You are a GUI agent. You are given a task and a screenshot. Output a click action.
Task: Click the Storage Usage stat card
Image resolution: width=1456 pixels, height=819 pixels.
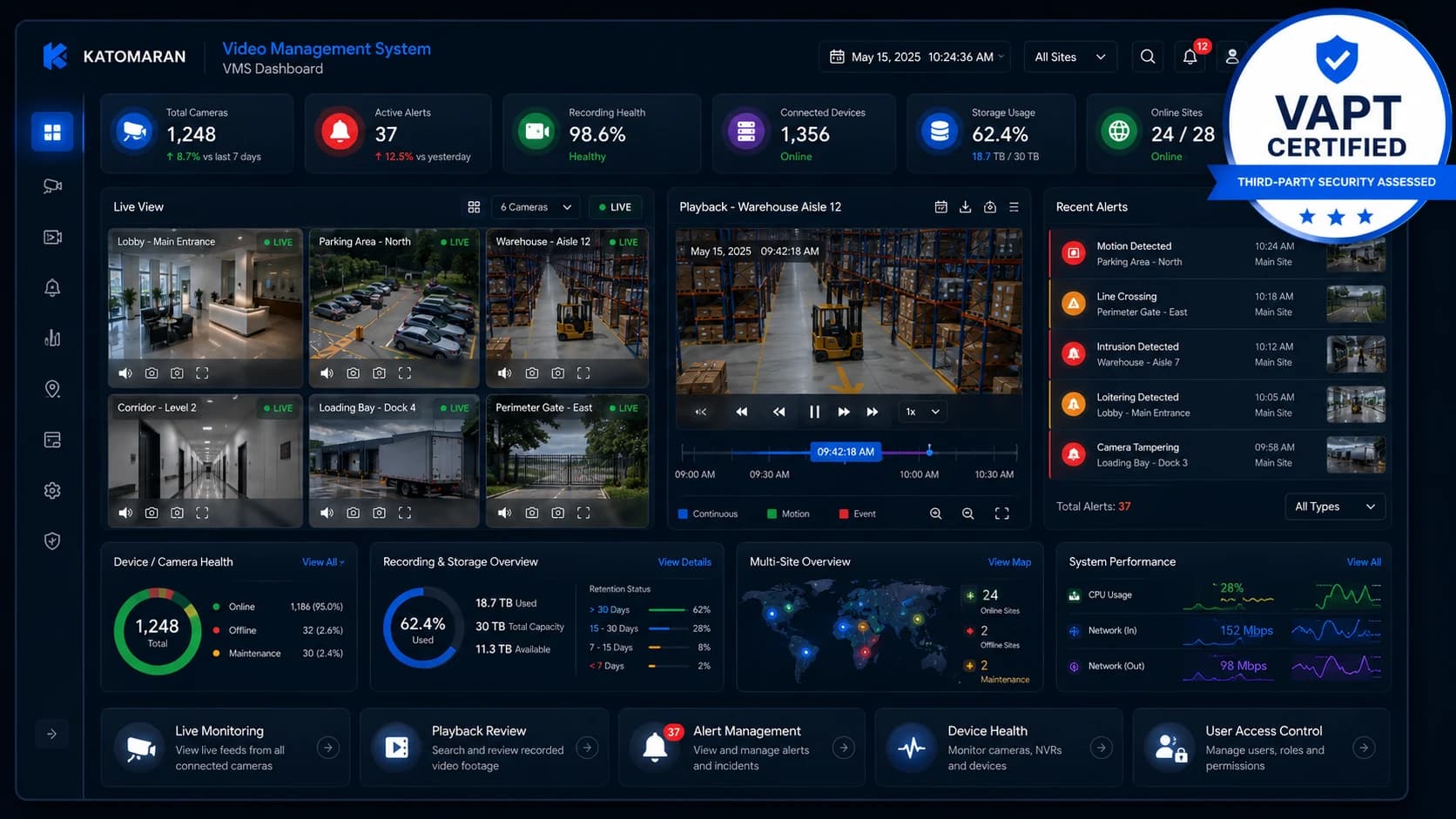[991, 134]
